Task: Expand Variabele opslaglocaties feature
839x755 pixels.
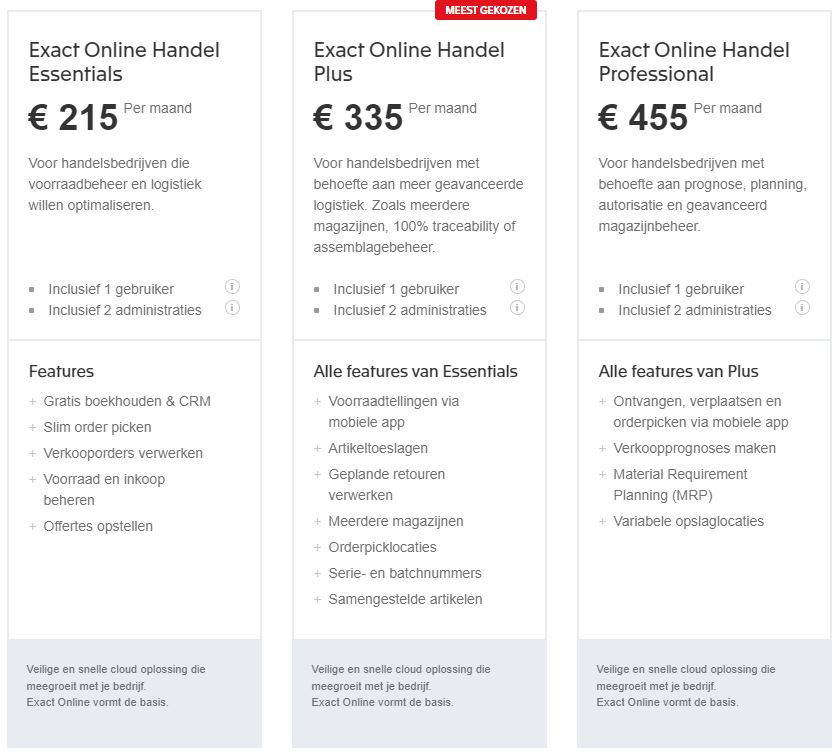Action: 688,521
